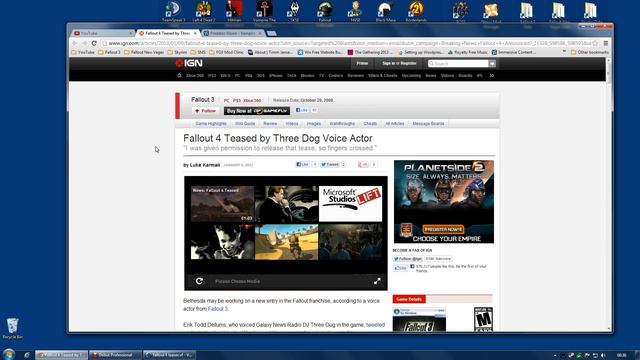This screenshot has height=360, width=640.
Task: Open the Wiki Guide page tab
Action: [245, 124]
